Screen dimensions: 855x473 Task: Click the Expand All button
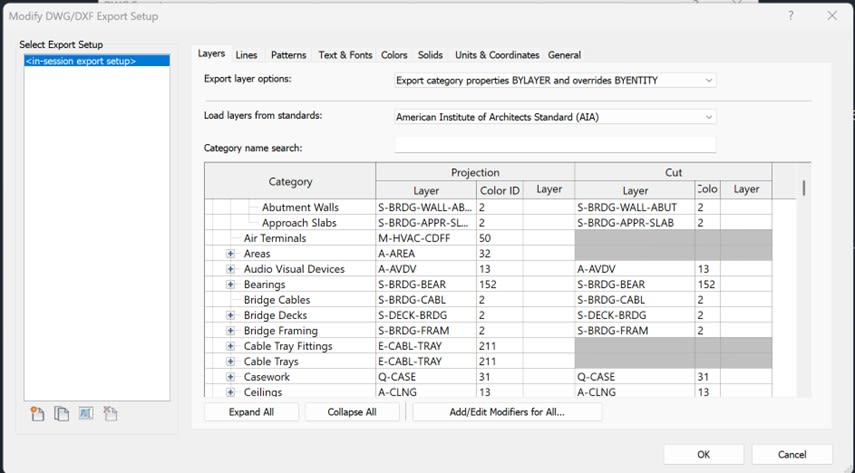pos(251,412)
